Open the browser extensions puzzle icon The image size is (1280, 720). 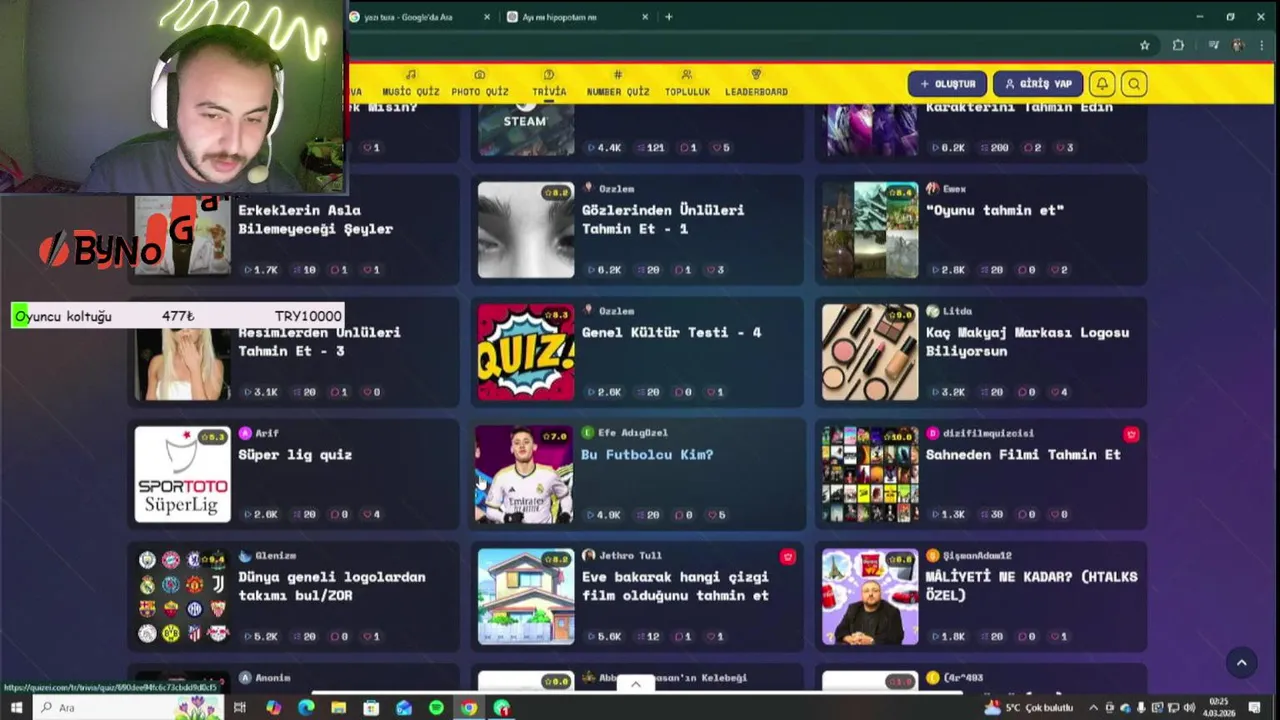[x=1178, y=45]
